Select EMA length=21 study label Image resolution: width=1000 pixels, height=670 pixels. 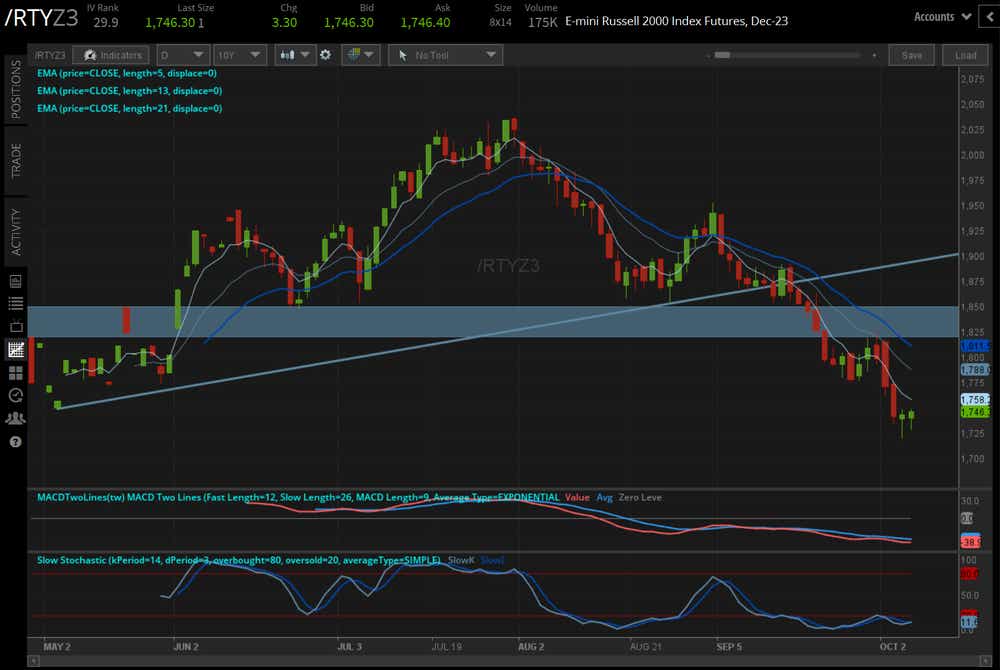129,108
